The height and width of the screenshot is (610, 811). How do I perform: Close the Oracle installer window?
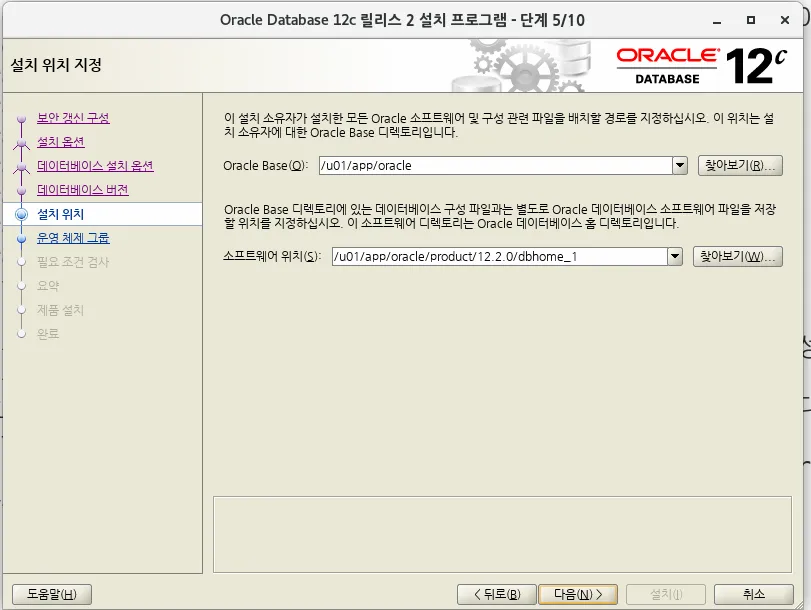coord(785,20)
